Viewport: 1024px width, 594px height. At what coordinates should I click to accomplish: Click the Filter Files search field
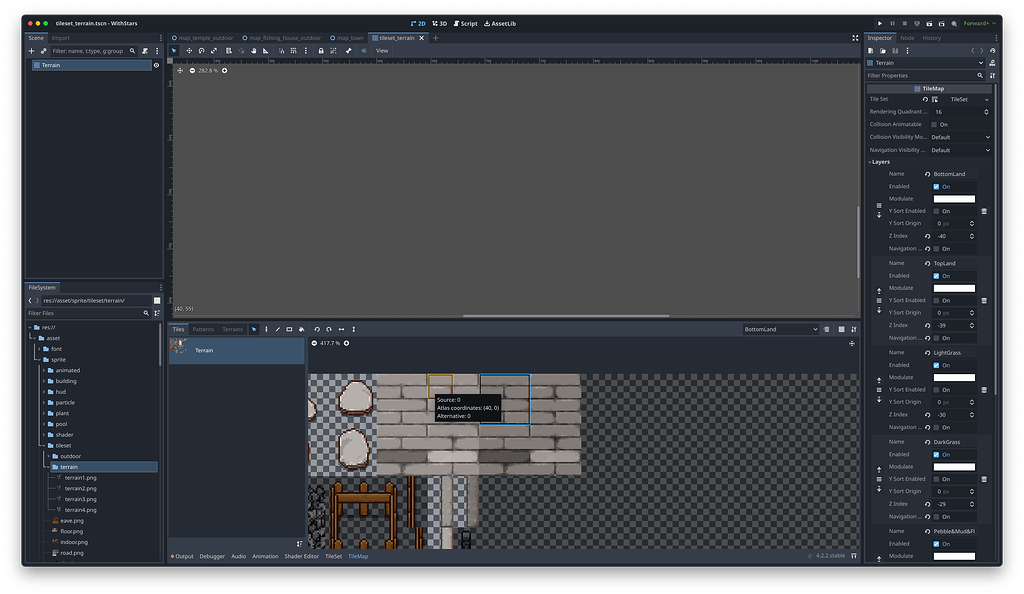click(x=80, y=313)
